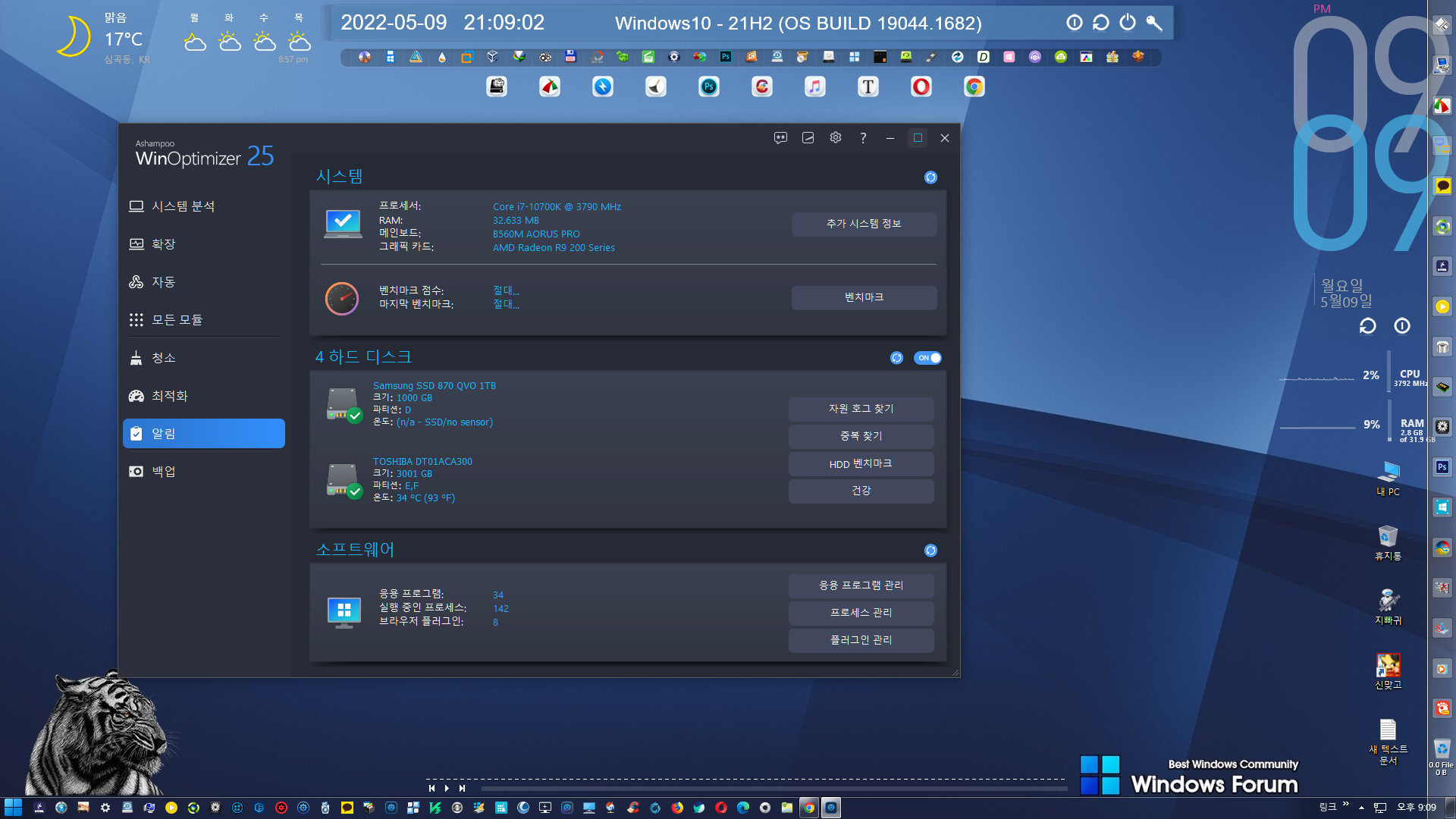This screenshot has width=1456, height=819.
Task: Click the TOSHIBA DT01ACA300 disk name
Action: [x=422, y=461]
